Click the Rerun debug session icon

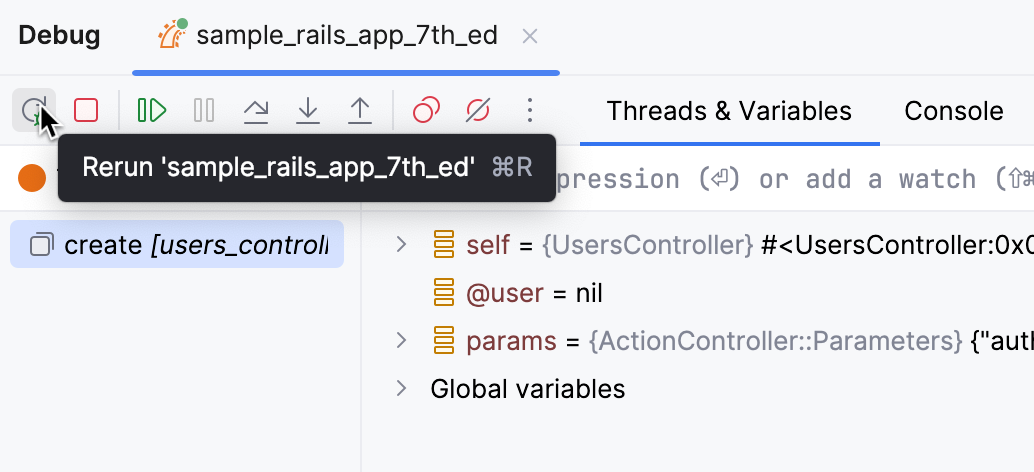(x=34, y=110)
